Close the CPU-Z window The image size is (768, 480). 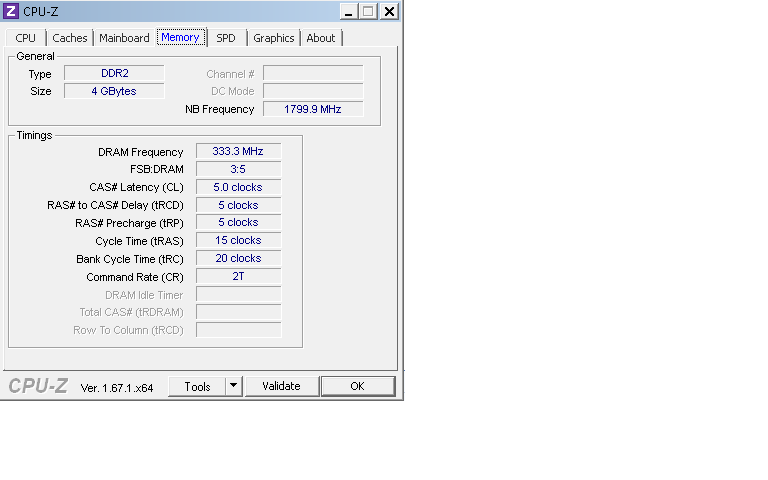(388, 12)
